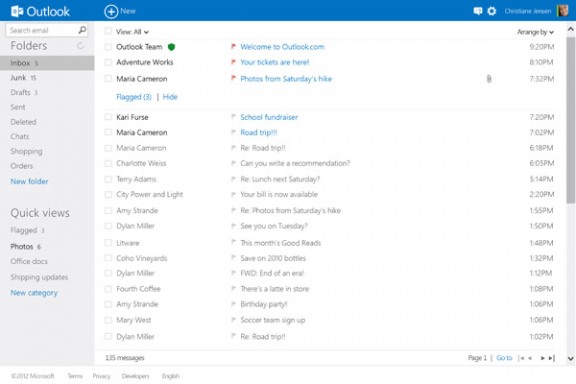Refresh folders using the circular arrow icon
The width and height of the screenshot is (576, 384).
[x=80, y=46]
